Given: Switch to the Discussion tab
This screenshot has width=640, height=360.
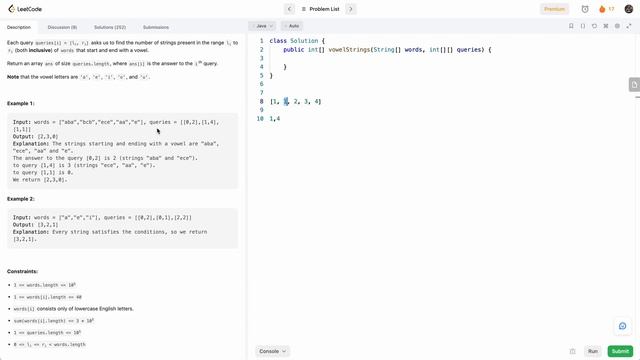Looking at the screenshot, I should 62,27.
